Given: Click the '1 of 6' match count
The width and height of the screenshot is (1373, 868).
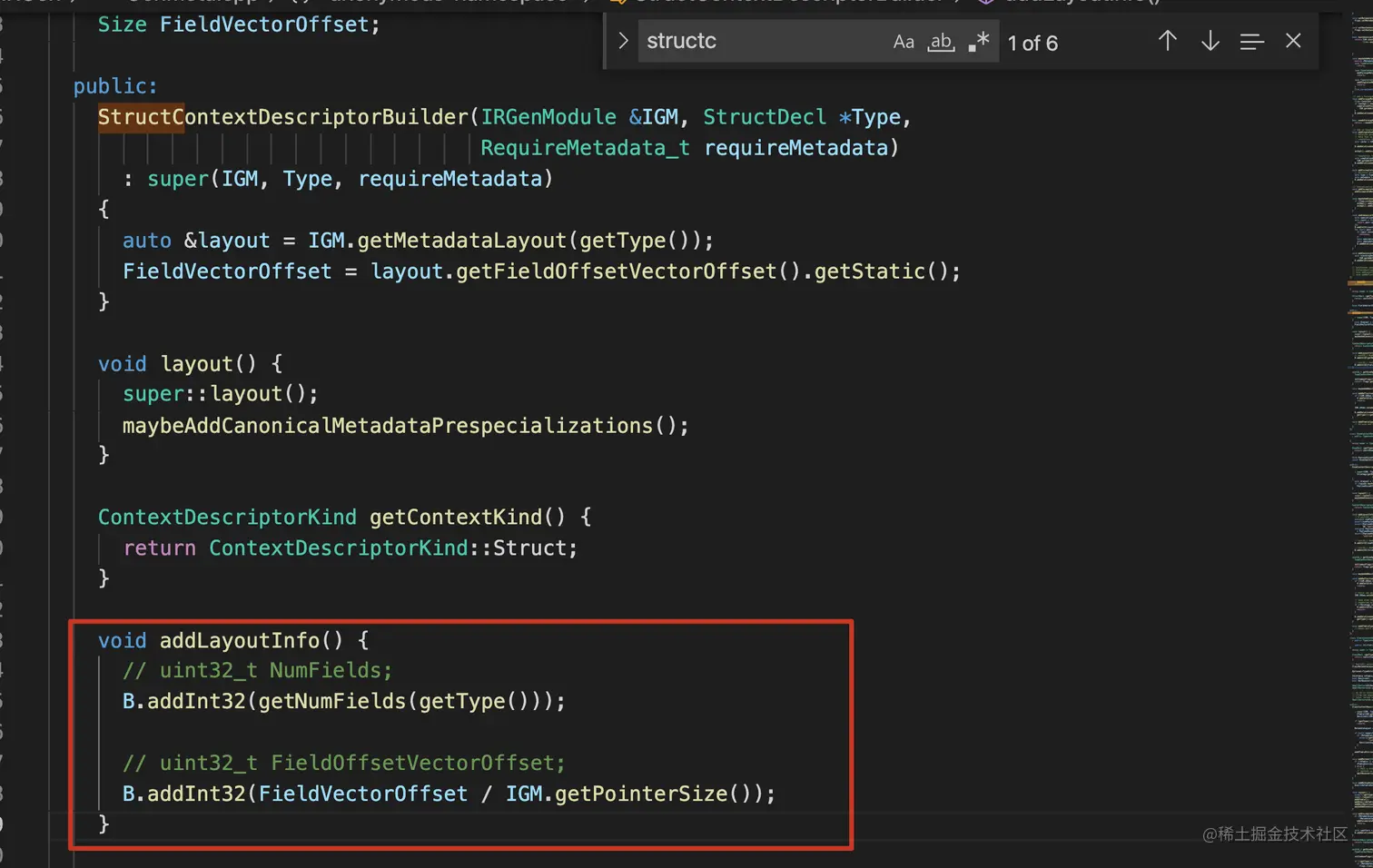Looking at the screenshot, I should click(1032, 44).
